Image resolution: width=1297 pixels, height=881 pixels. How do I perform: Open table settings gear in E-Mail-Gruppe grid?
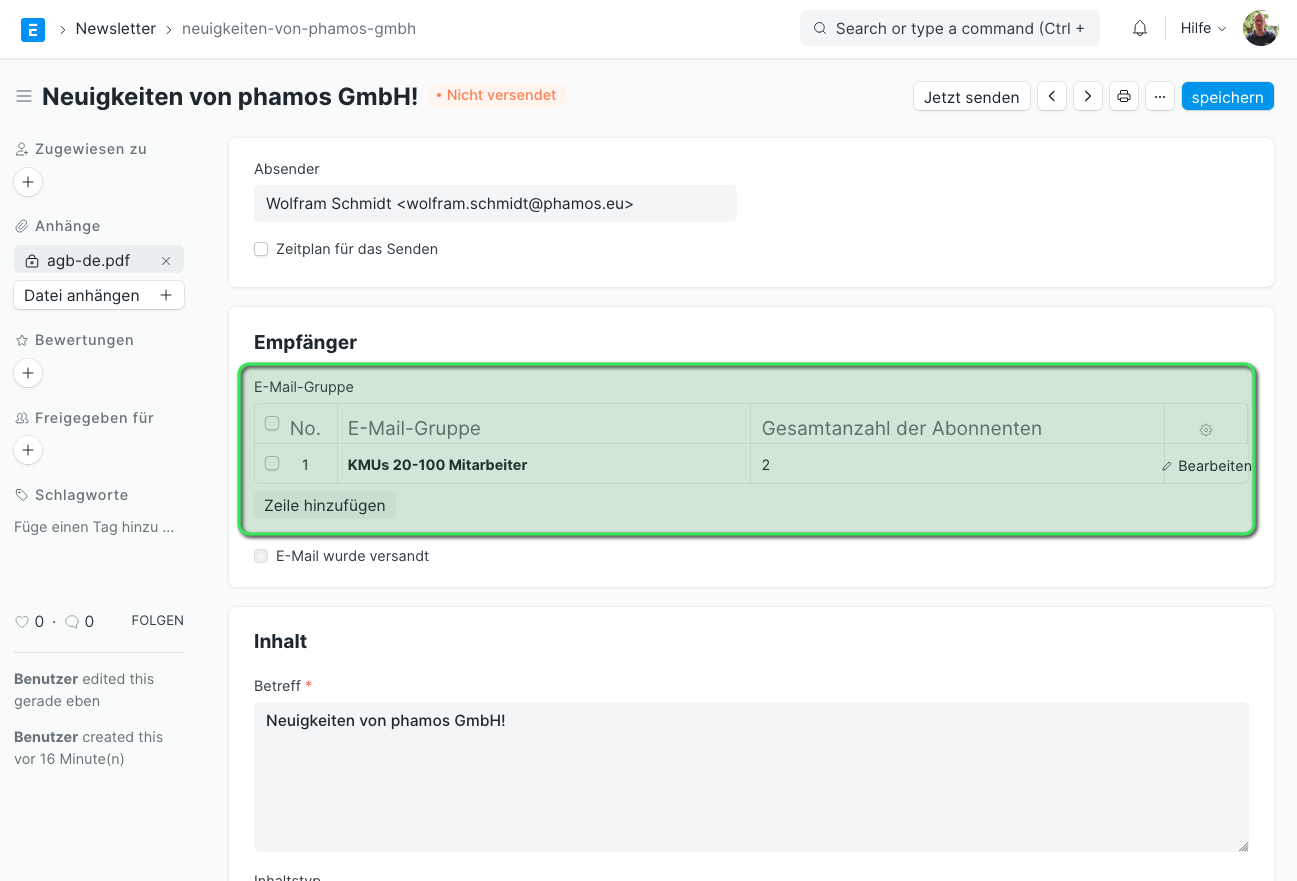1206,430
